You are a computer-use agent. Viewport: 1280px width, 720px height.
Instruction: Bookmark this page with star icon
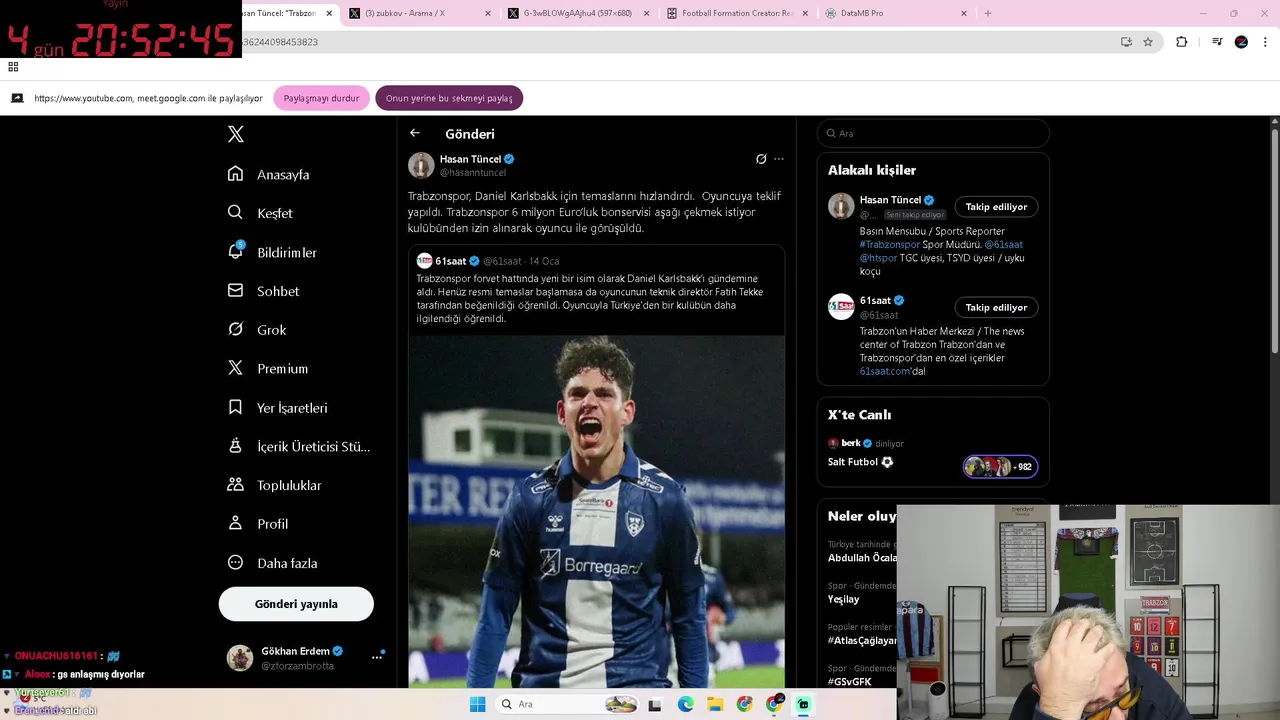tap(1148, 42)
